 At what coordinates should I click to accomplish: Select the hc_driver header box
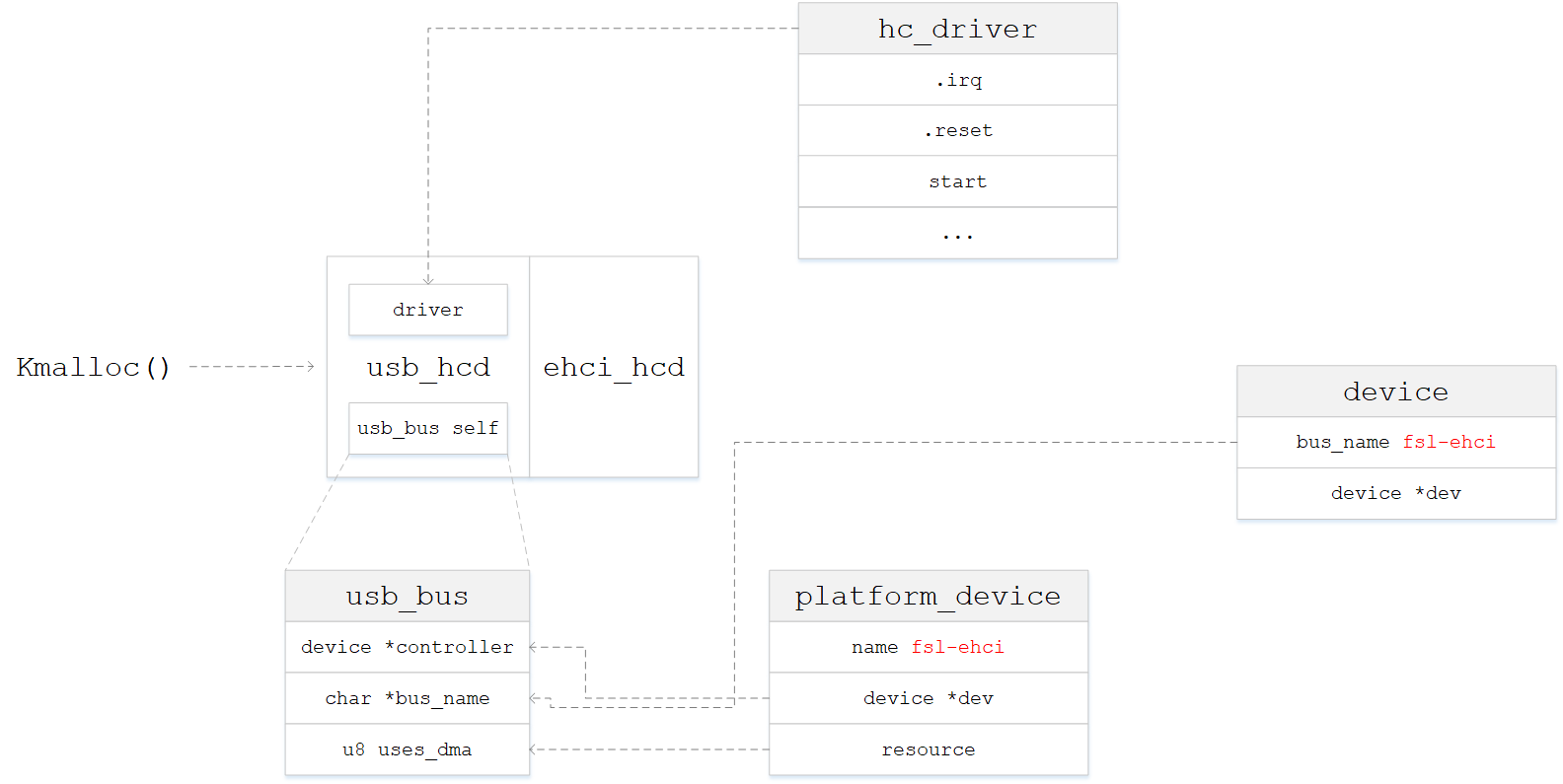(957, 29)
